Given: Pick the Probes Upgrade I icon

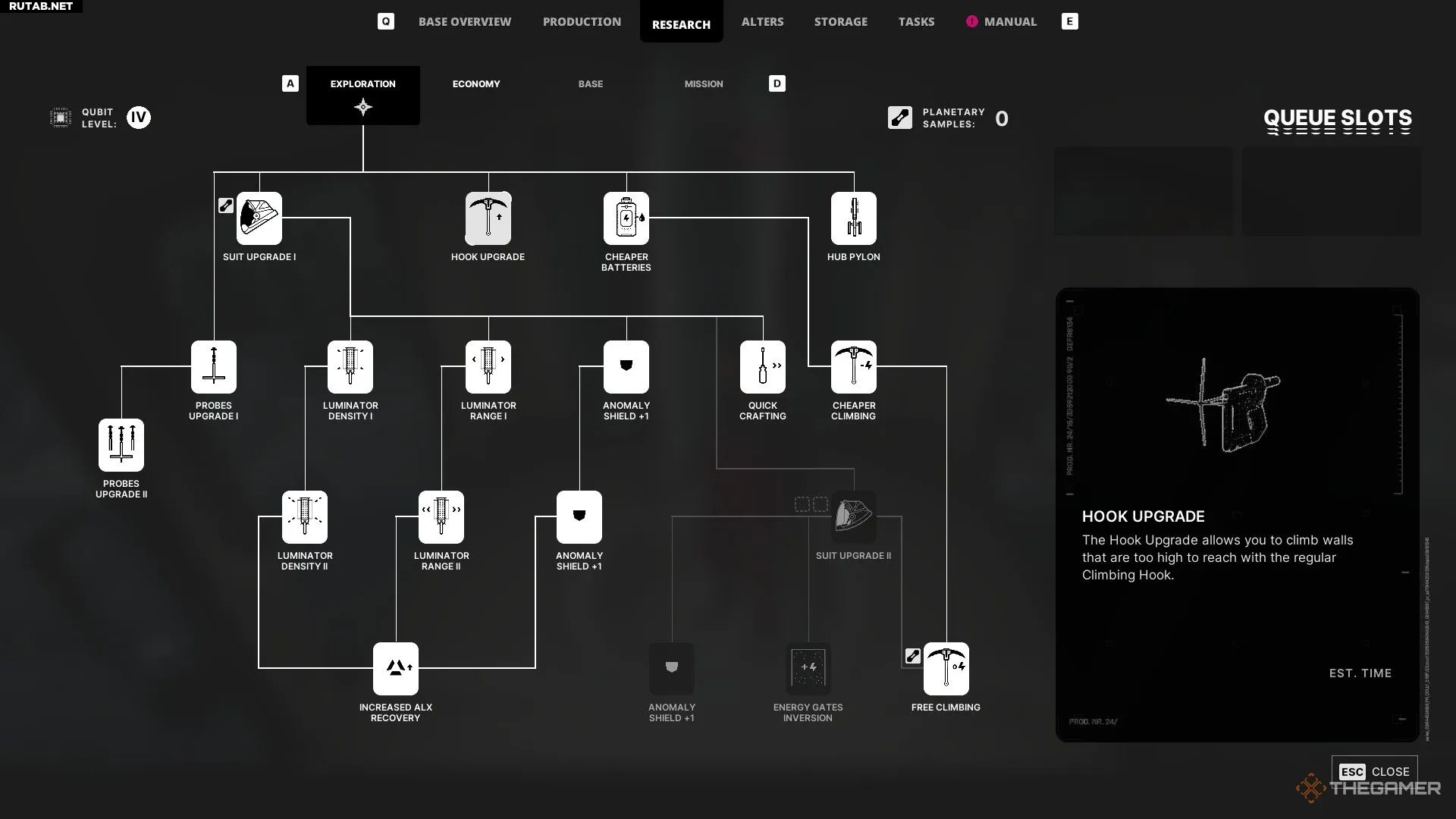Looking at the screenshot, I should click(x=214, y=367).
